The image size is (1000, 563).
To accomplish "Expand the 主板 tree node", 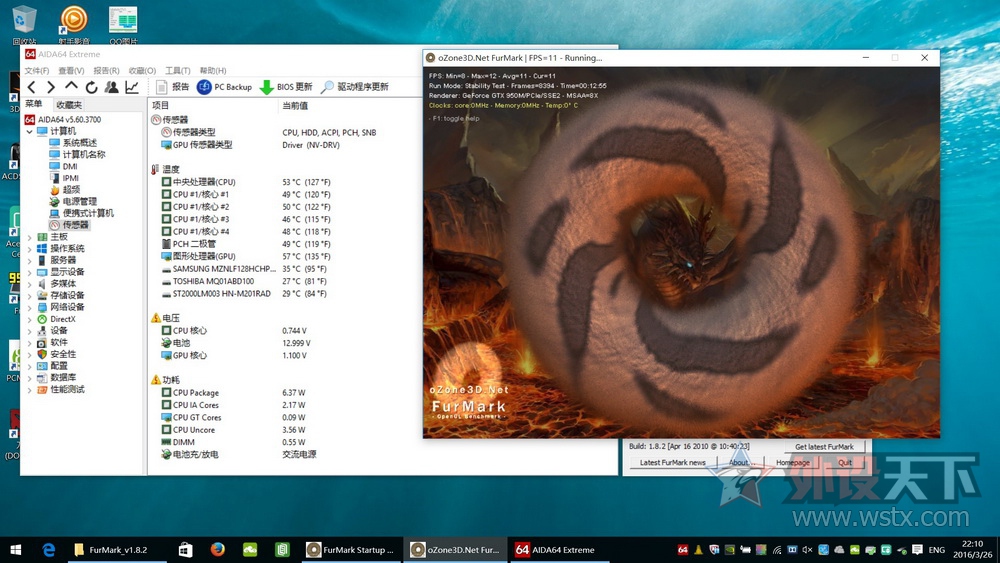I will [29, 237].
